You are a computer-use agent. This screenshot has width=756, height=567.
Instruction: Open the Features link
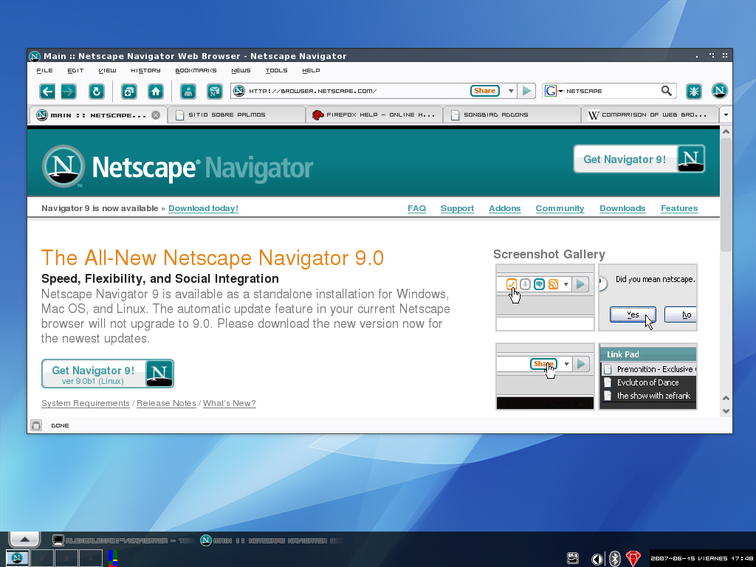click(679, 208)
